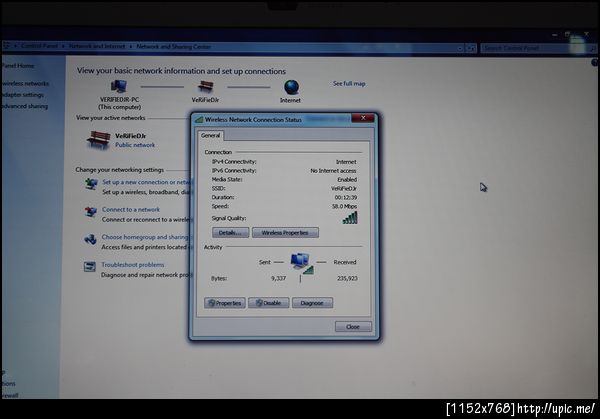Open Connect to a network link

pyautogui.click(x=131, y=210)
